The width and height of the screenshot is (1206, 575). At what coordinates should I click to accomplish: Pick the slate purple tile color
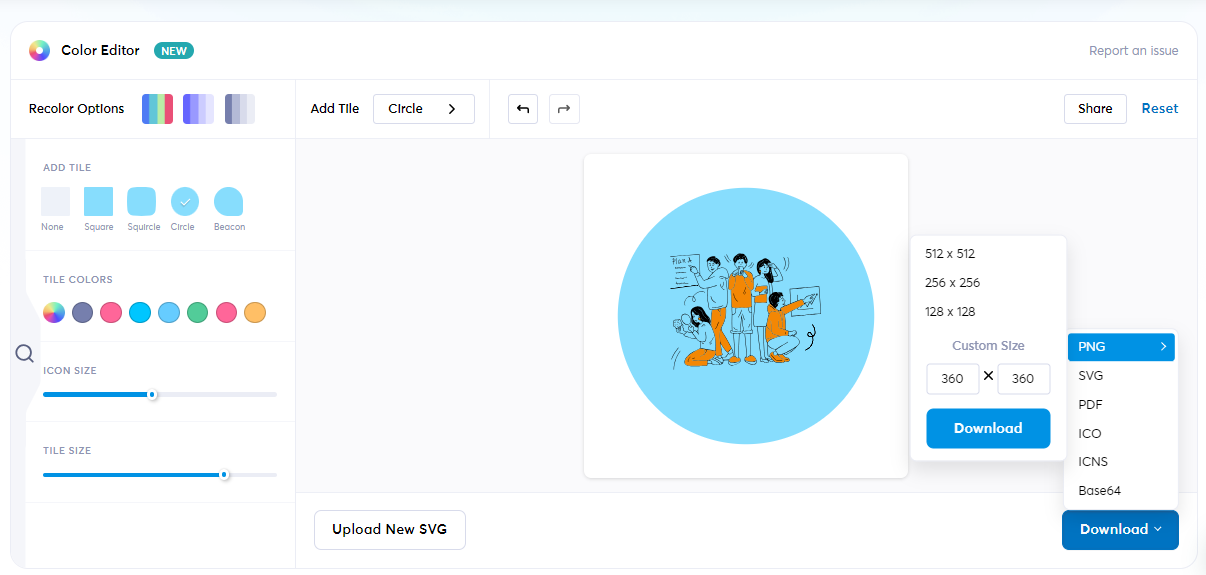point(83,313)
